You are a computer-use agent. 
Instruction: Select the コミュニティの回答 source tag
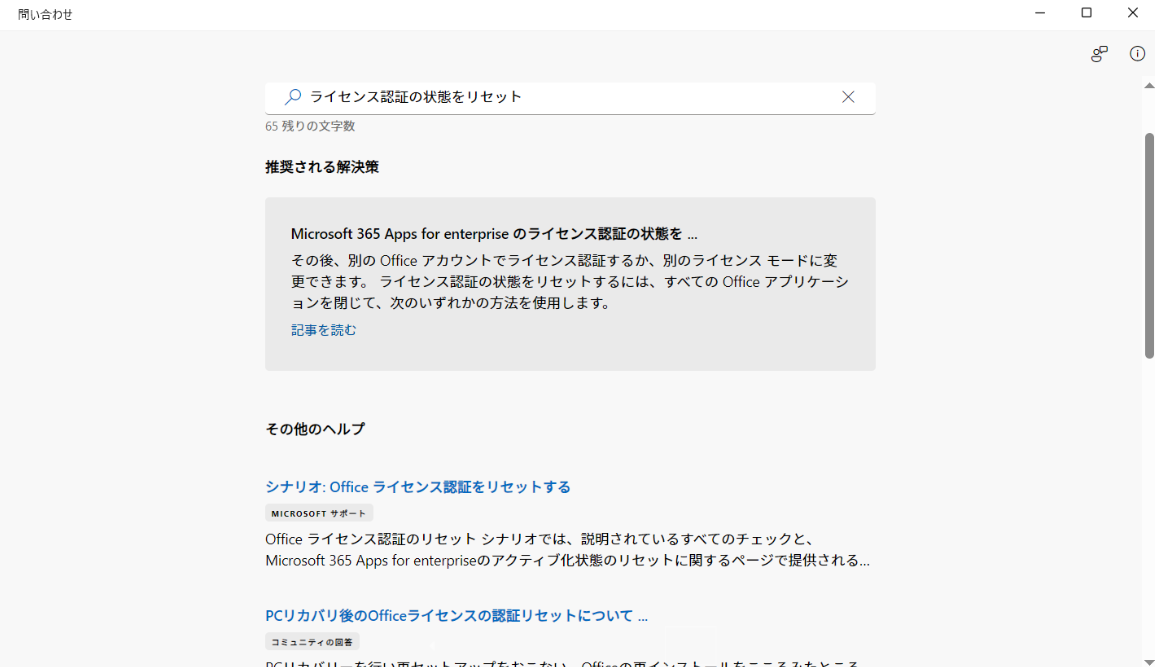click(311, 641)
